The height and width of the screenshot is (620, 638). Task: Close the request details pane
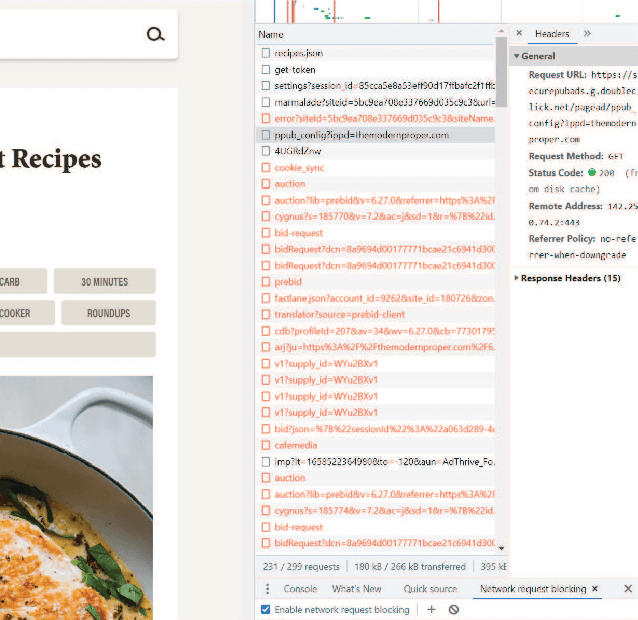tap(519, 34)
